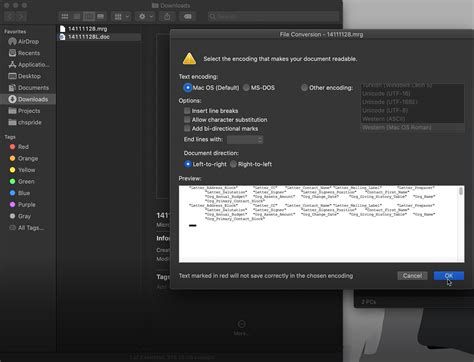Open the Finder action gear menu
The width and height of the screenshot is (474, 362).
[x=146, y=16]
